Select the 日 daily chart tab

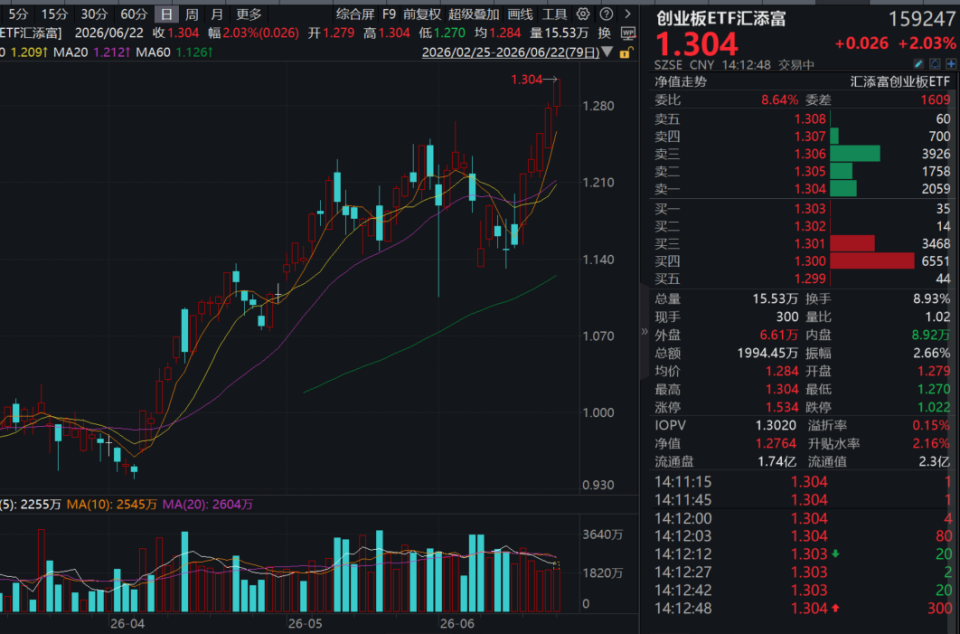pyautogui.click(x=167, y=14)
